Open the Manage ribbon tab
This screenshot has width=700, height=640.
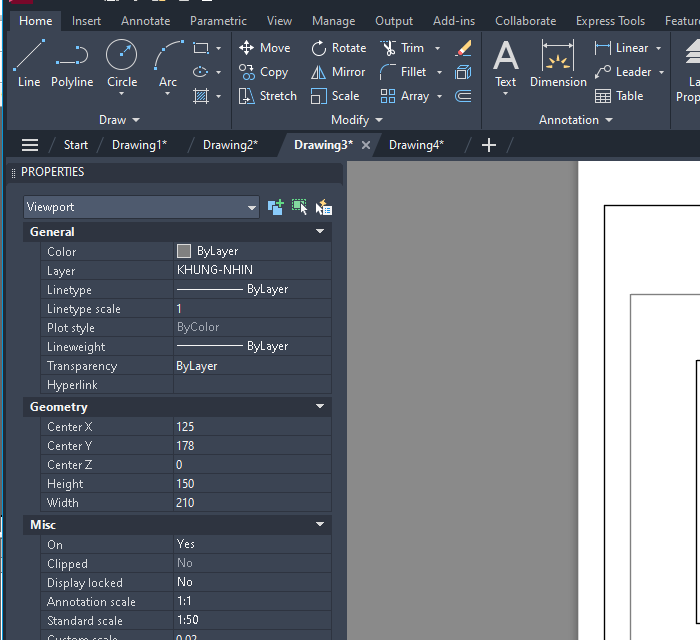click(x=333, y=21)
